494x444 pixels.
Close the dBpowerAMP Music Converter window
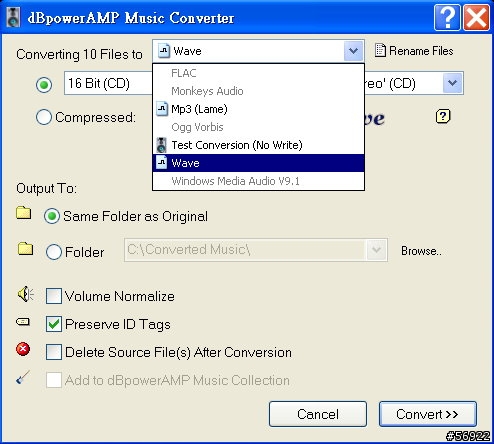click(x=477, y=17)
